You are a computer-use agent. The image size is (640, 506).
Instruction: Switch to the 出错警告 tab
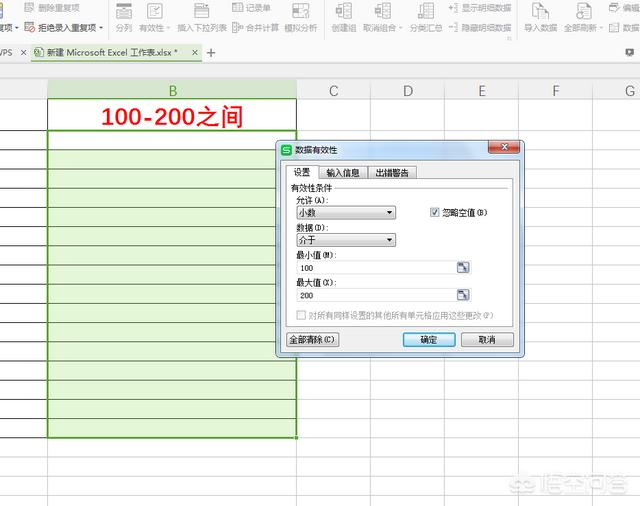(392, 173)
